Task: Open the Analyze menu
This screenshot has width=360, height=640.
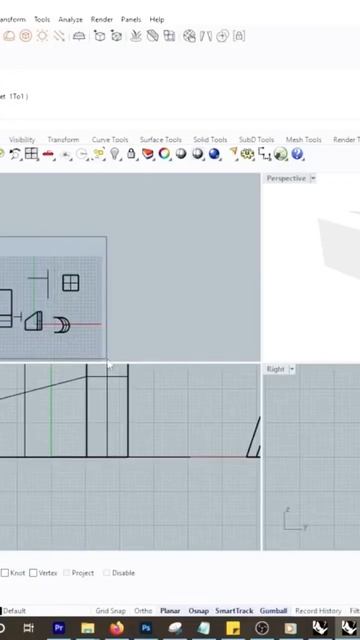Action: (x=70, y=20)
